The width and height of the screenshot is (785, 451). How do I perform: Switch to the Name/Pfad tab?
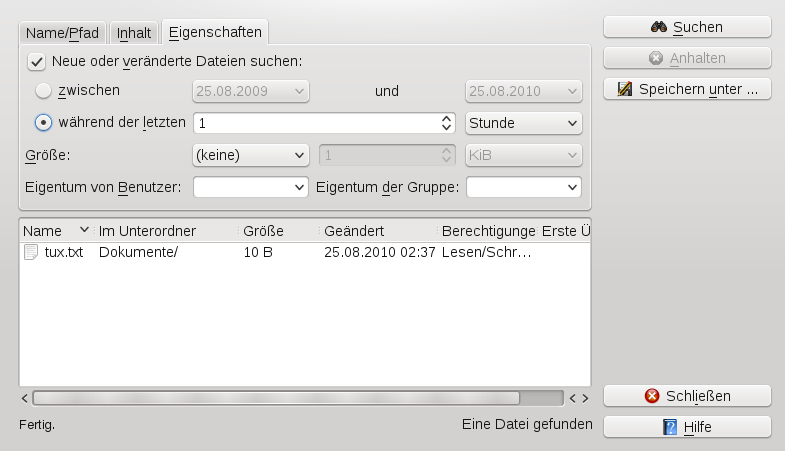click(x=62, y=33)
